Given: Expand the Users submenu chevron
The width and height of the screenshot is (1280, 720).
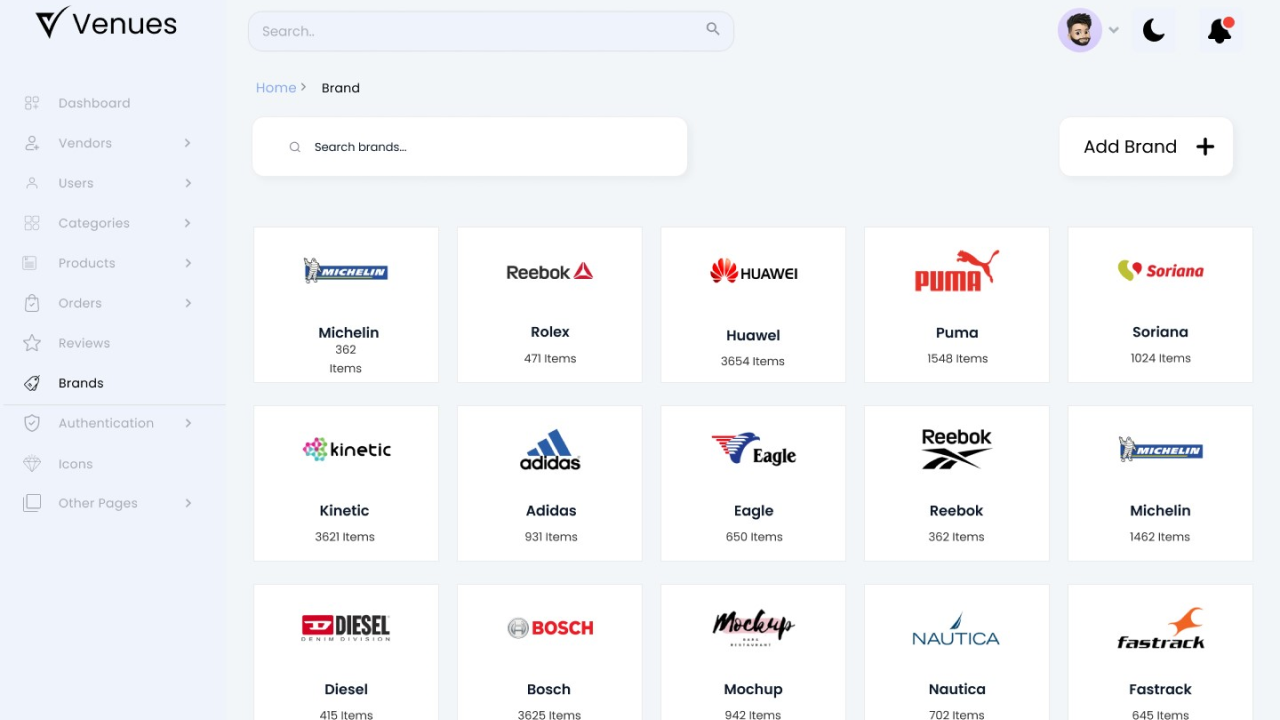Looking at the screenshot, I should pos(187,183).
